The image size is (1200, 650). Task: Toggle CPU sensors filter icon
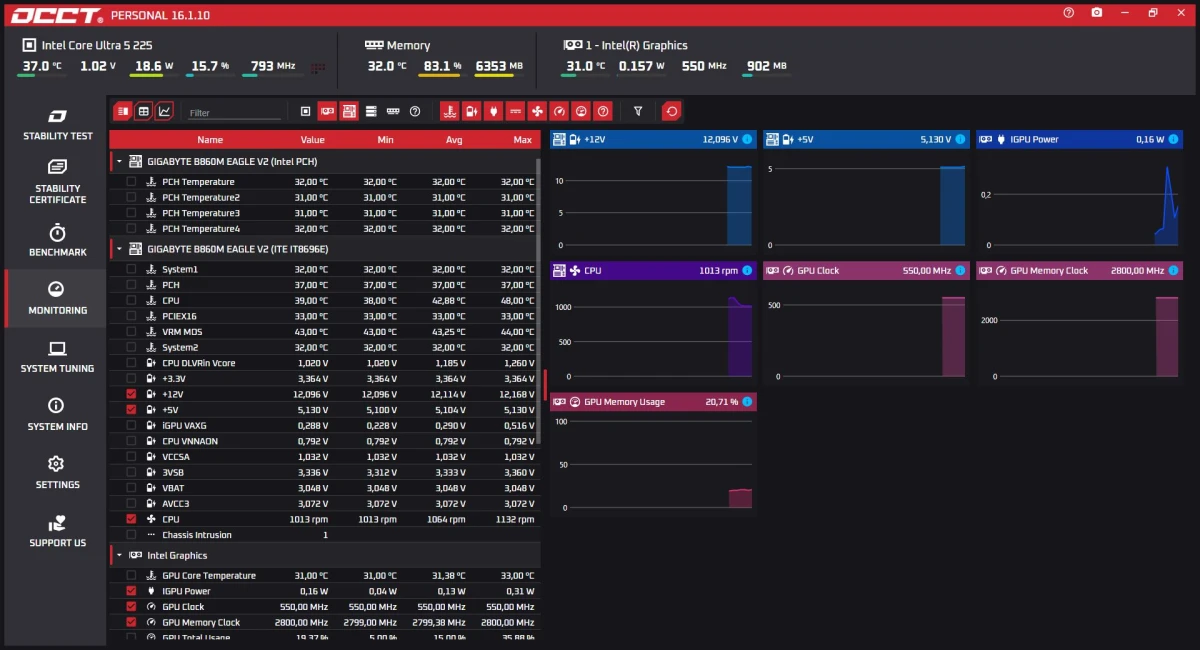tap(305, 111)
